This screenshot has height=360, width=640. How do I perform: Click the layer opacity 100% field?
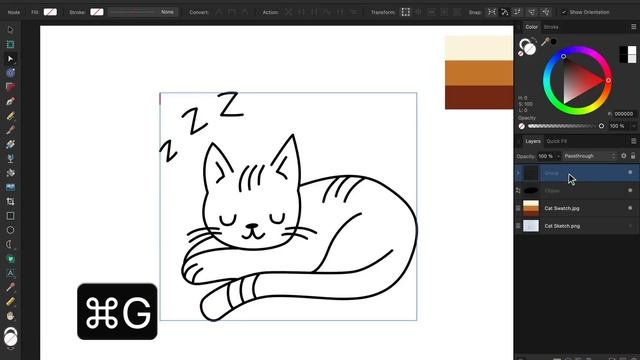click(546, 156)
